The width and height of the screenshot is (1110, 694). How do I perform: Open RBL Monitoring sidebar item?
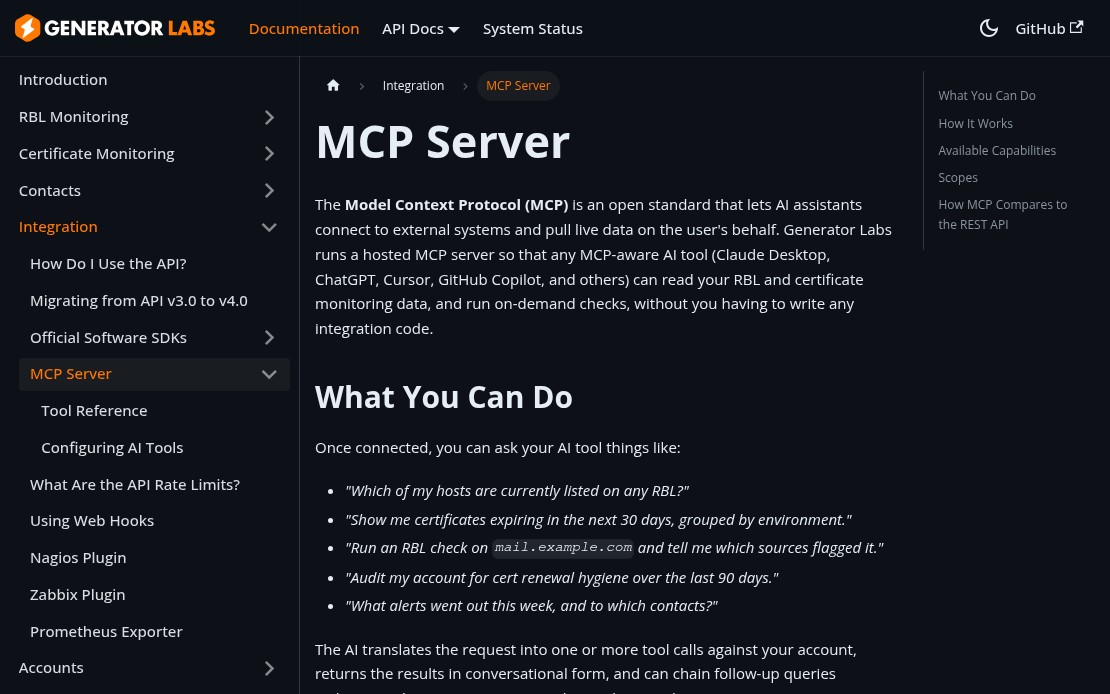click(74, 117)
